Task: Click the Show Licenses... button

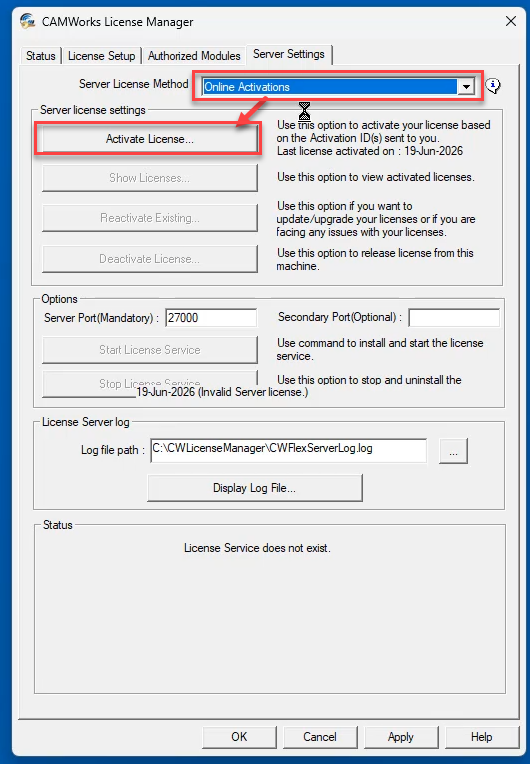Action: pyautogui.click(x=150, y=178)
